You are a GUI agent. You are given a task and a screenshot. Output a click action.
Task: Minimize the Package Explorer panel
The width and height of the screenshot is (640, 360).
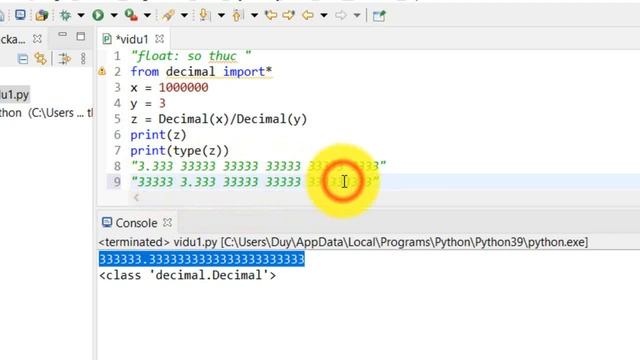[x=62, y=35]
